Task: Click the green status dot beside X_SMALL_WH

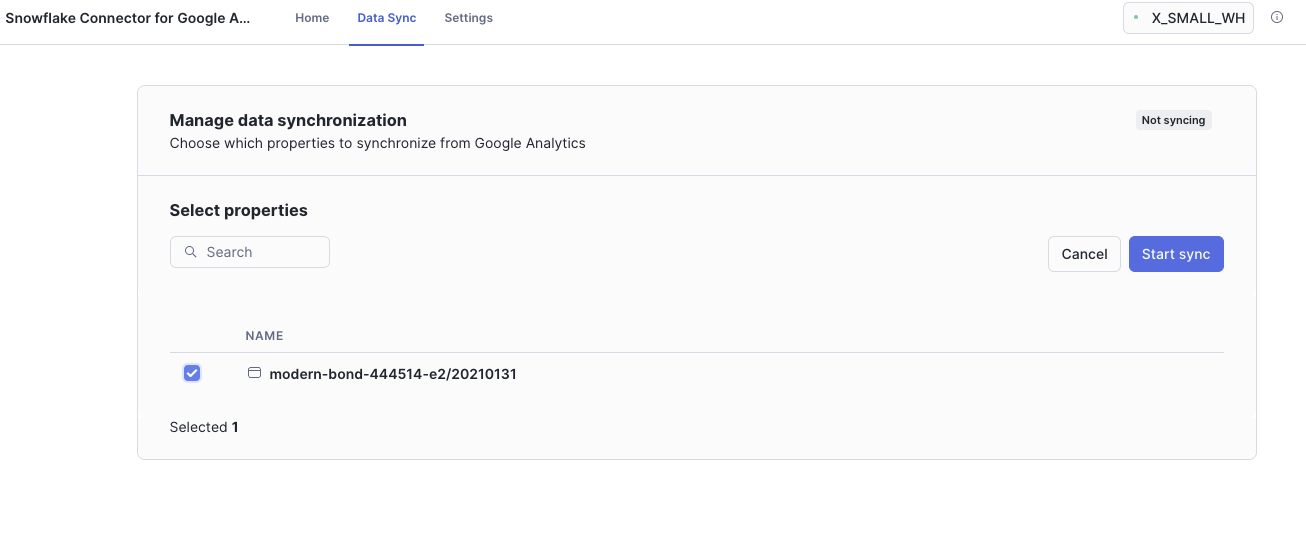Action: pos(1136,18)
